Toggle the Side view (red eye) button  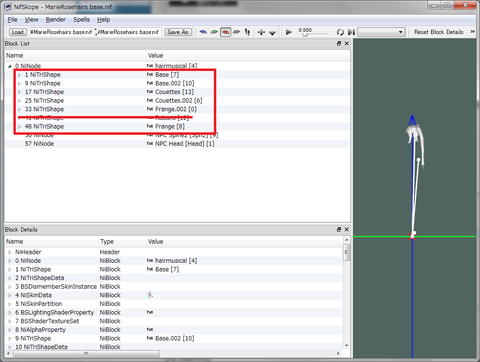tap(226, 32)
